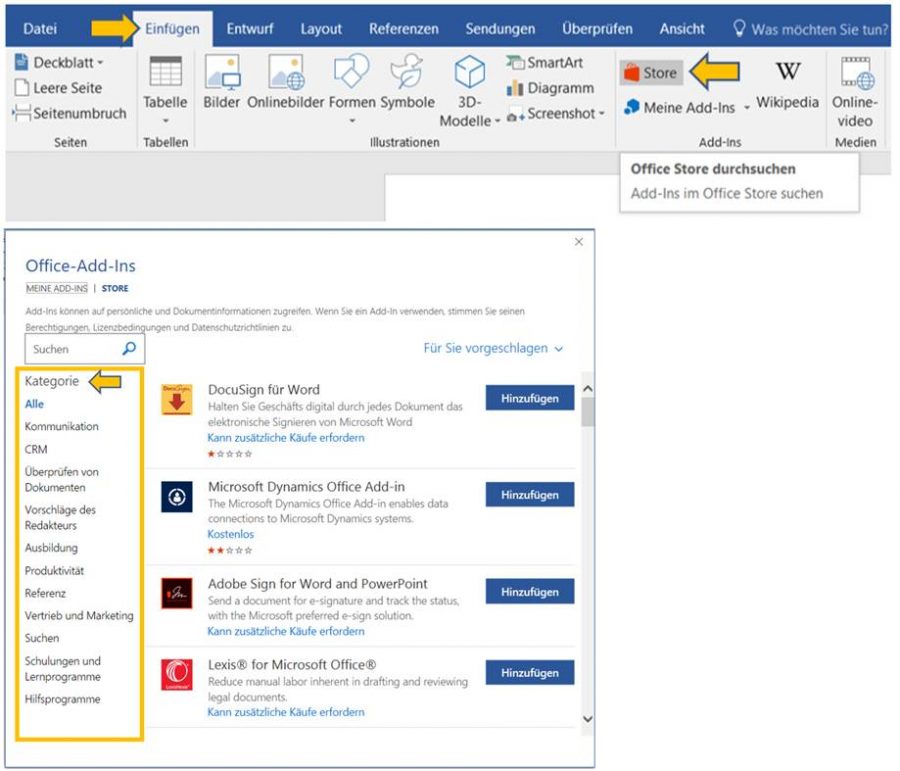
Task: Switch to the Sendungen tab
Action: pos(500,29)
